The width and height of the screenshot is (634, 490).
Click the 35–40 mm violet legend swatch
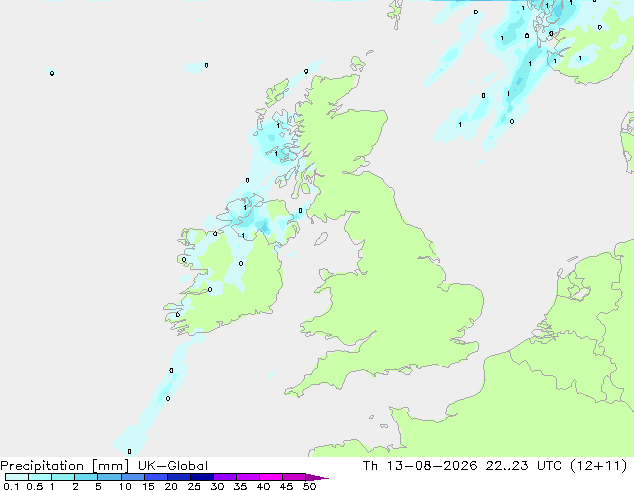click(x=248, y=477)
